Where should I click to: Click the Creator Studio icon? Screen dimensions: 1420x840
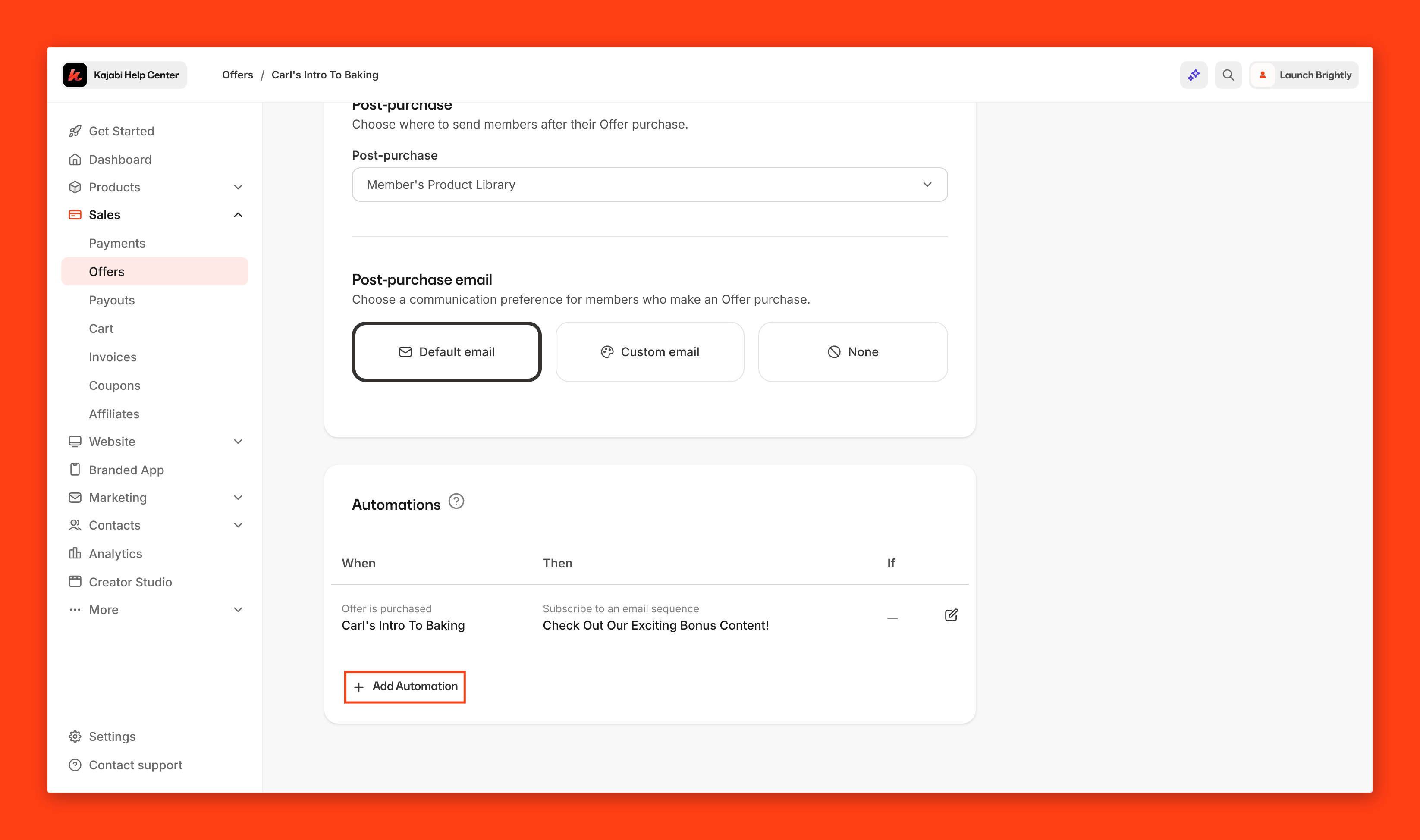tap(75, 582)
